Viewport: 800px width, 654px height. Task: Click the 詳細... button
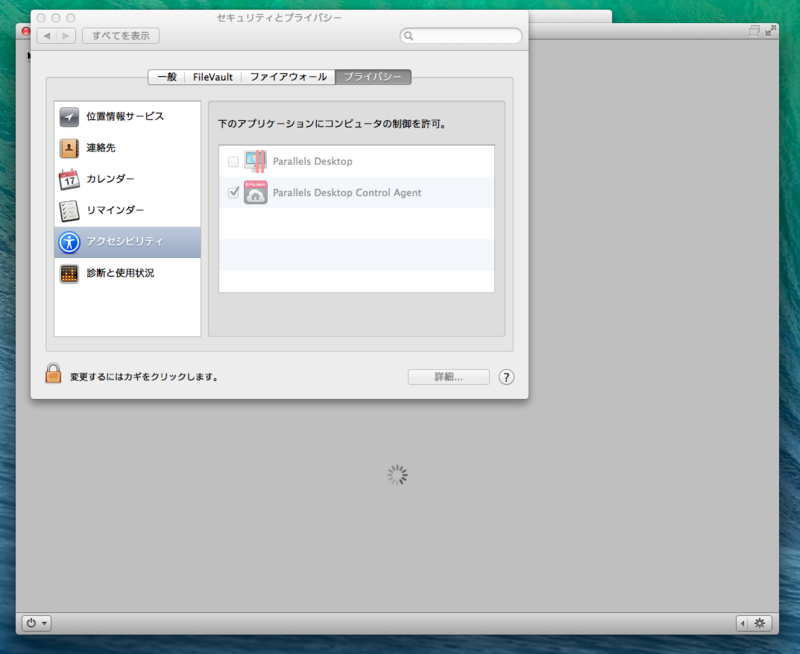pyautogui.click(x=448, y=377)
